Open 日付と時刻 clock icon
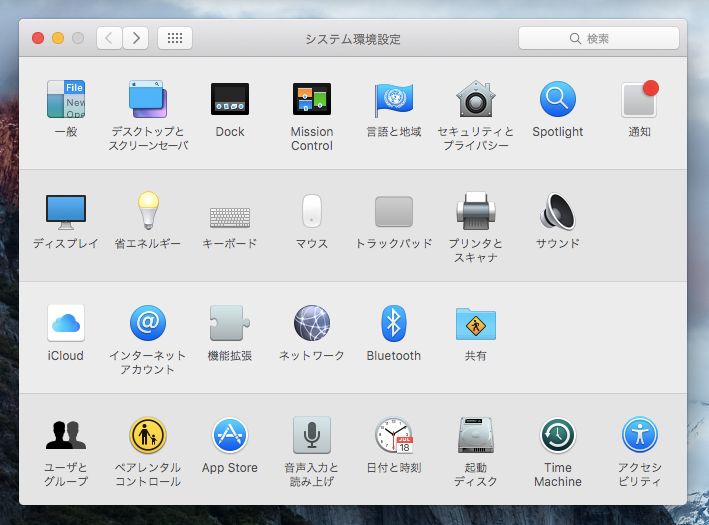This screenshot has height=525, width=709. coord(393,435)
